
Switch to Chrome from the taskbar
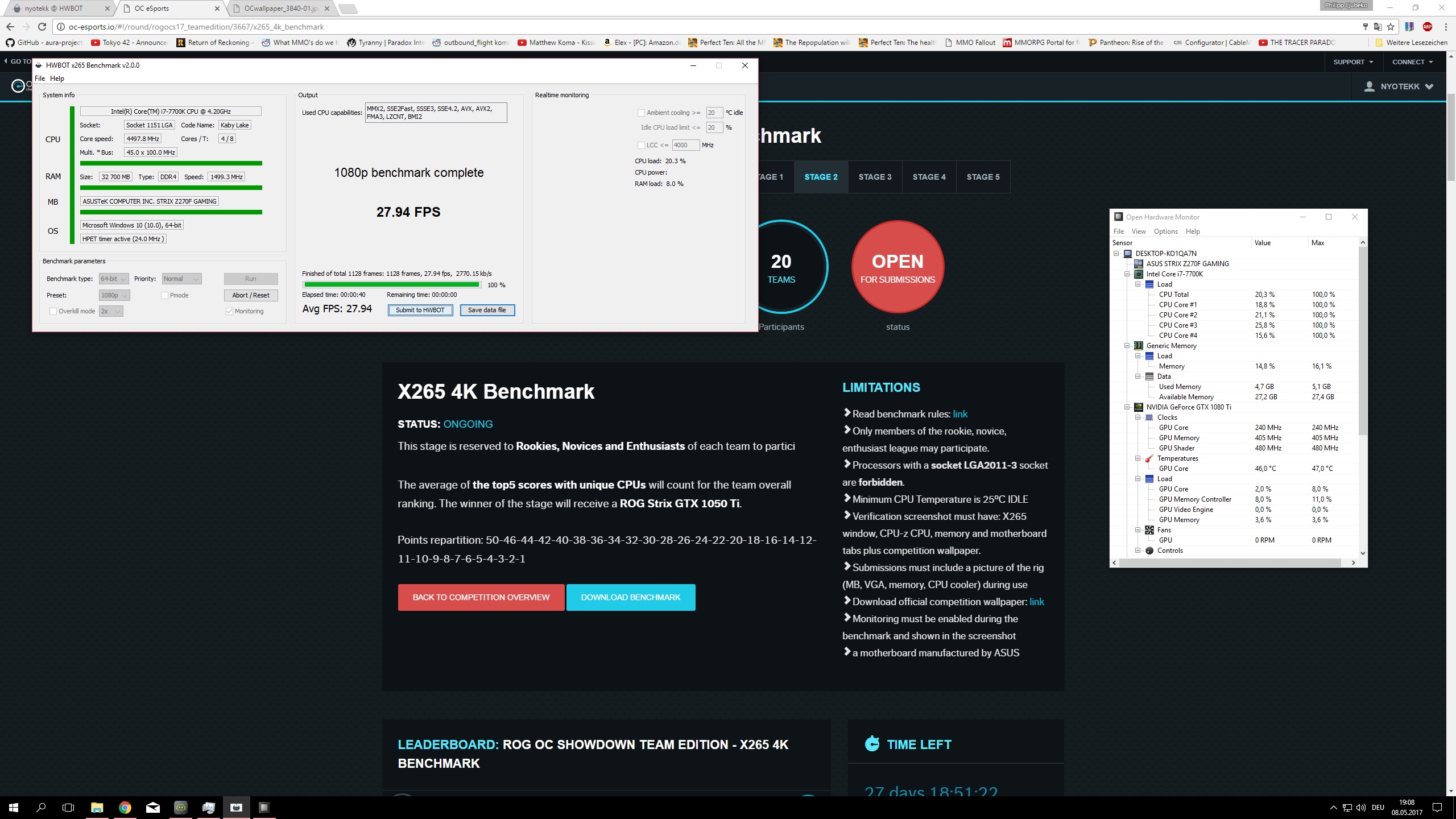click(x=125, y=808)
